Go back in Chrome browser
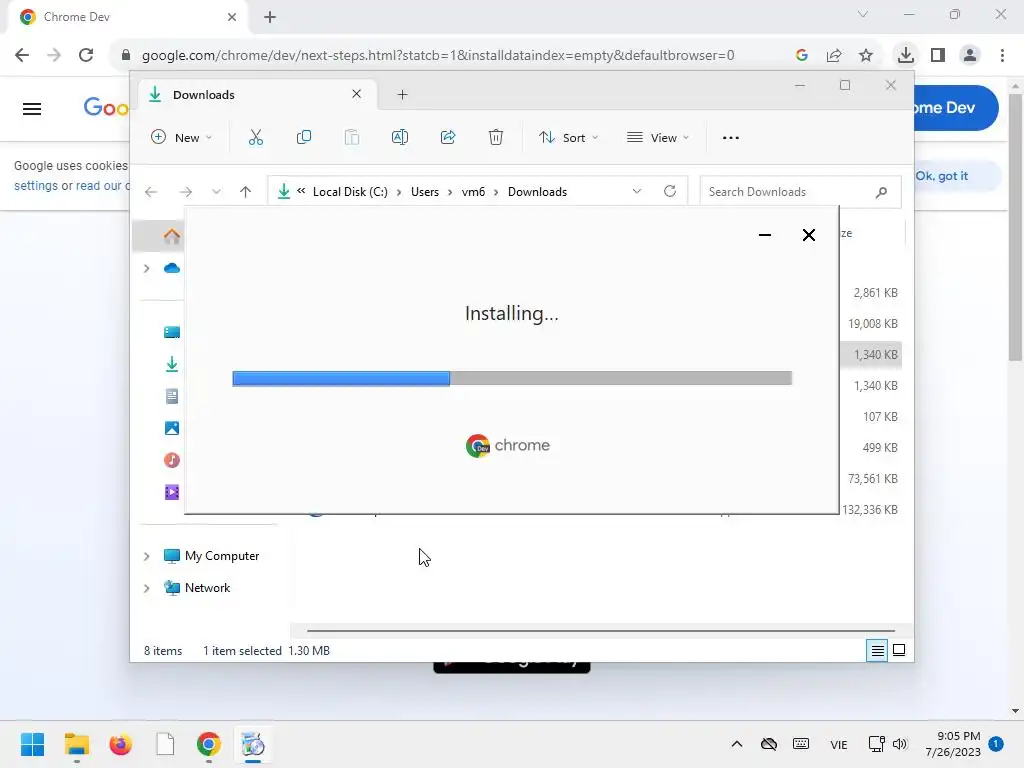Image resolution: width=1024 pixels, height=768 pixels. pyautogui.click(x=22, y=55)
